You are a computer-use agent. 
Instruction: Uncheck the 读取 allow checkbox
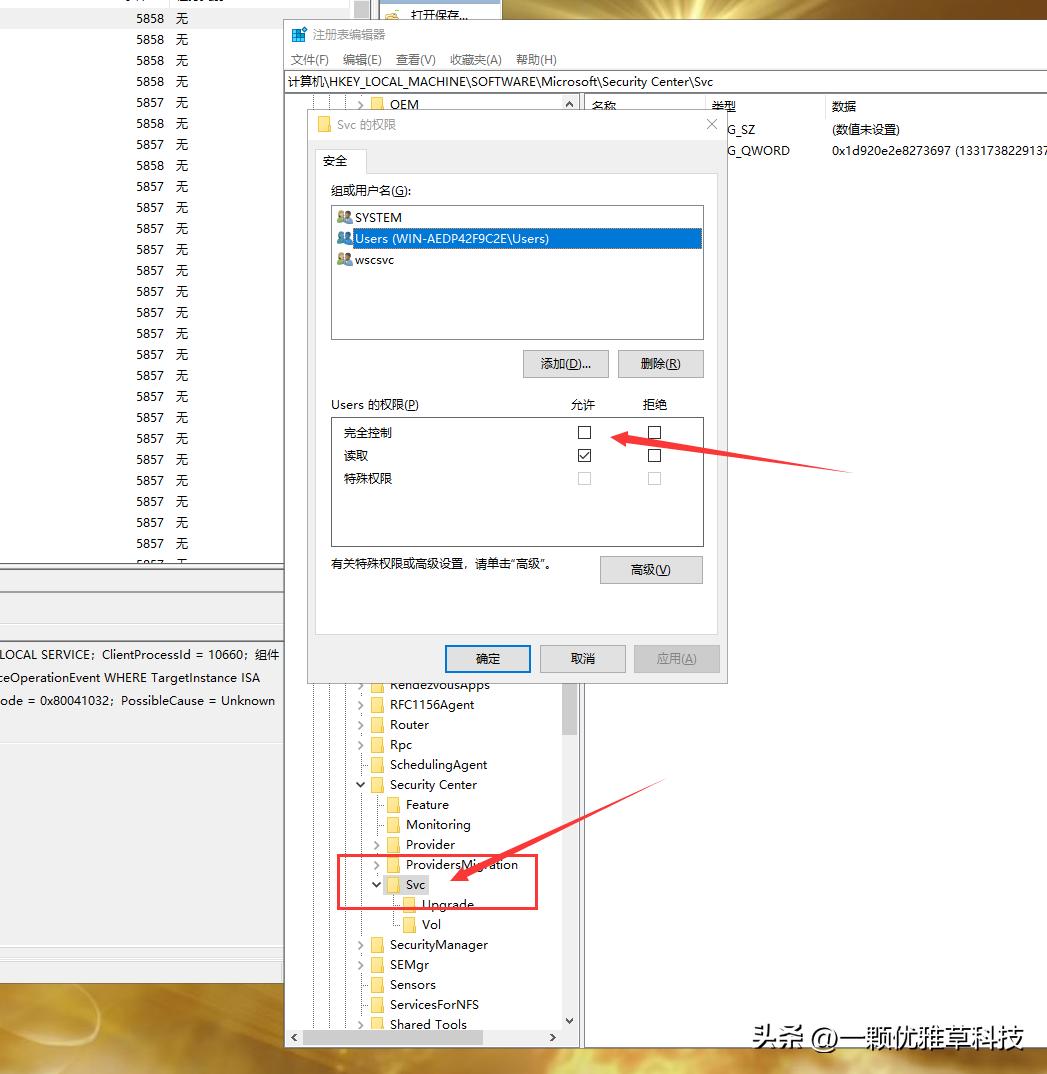point(585,455)
